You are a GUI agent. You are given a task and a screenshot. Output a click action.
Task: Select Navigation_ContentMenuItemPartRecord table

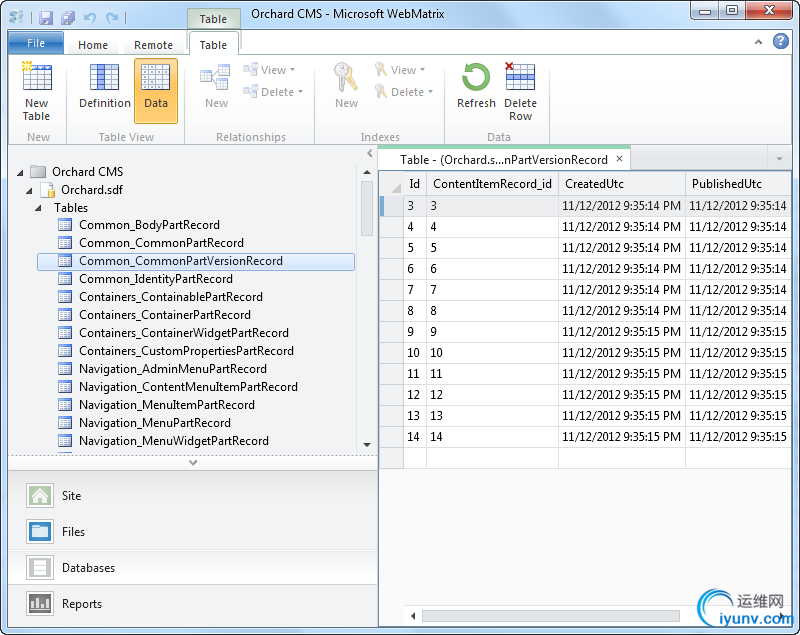[188, 387]
